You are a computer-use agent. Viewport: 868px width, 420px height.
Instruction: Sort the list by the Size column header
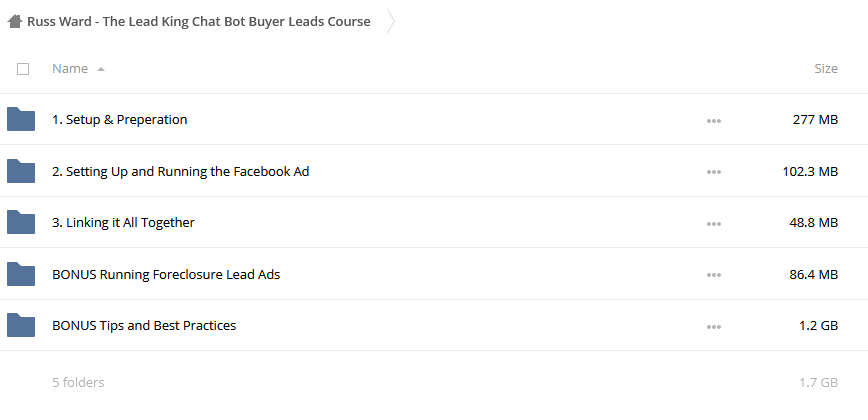pyautogui.click(x=825, y=69)
